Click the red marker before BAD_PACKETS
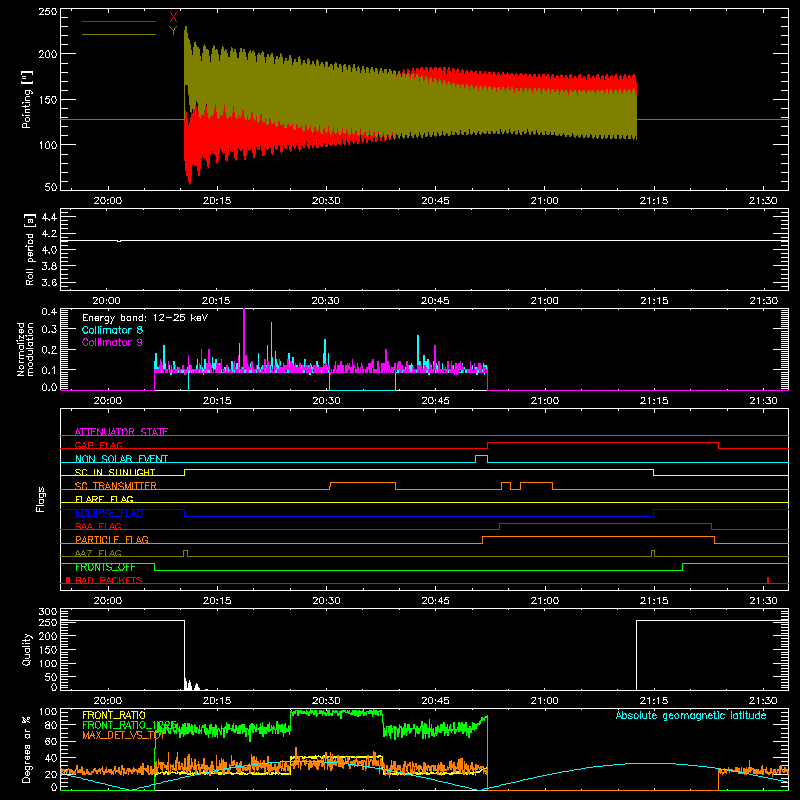This screenshot has width=800, height=800. [x=68, y=580]
